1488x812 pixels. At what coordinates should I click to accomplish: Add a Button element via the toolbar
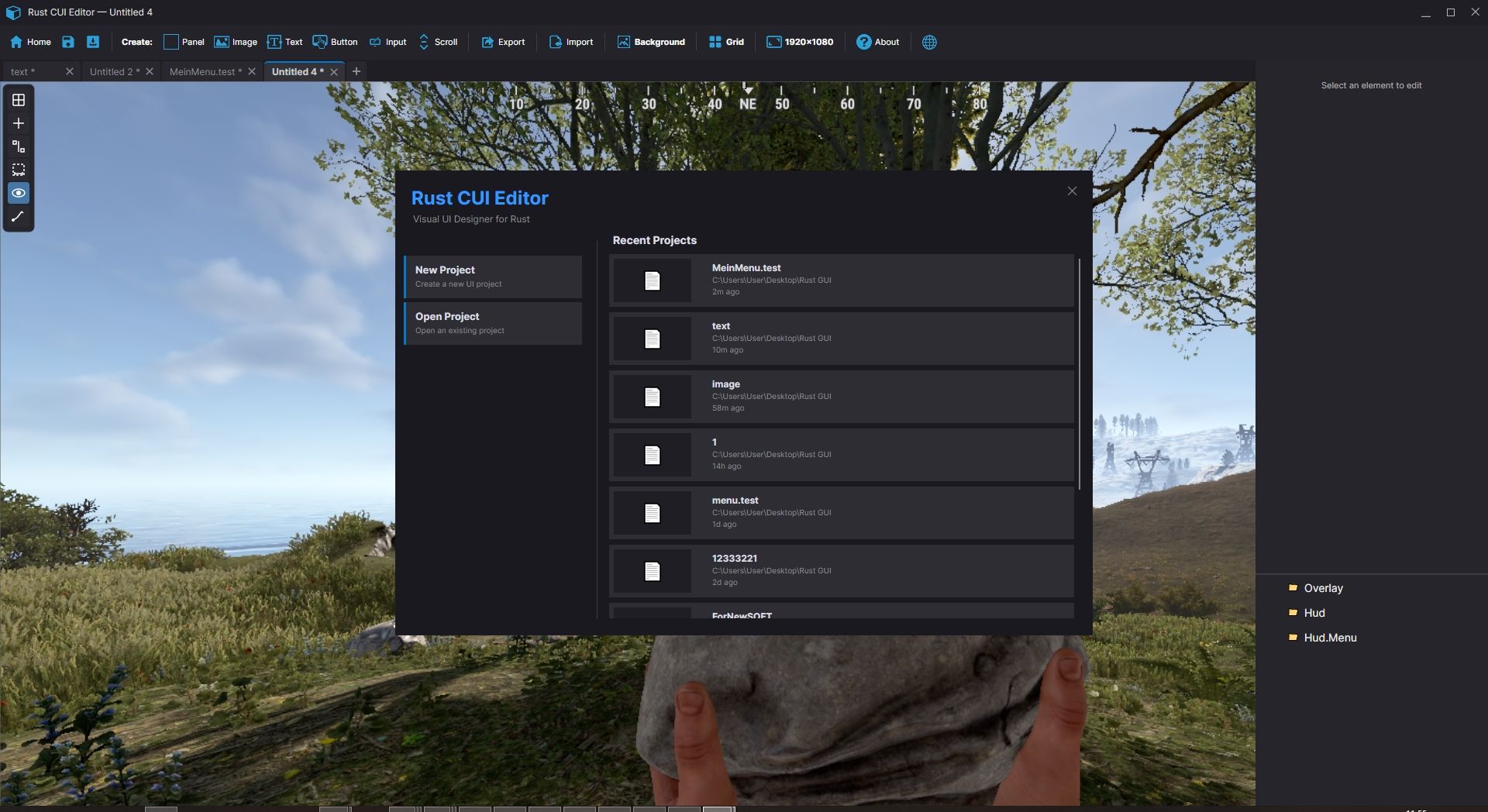tap(334, 42)
